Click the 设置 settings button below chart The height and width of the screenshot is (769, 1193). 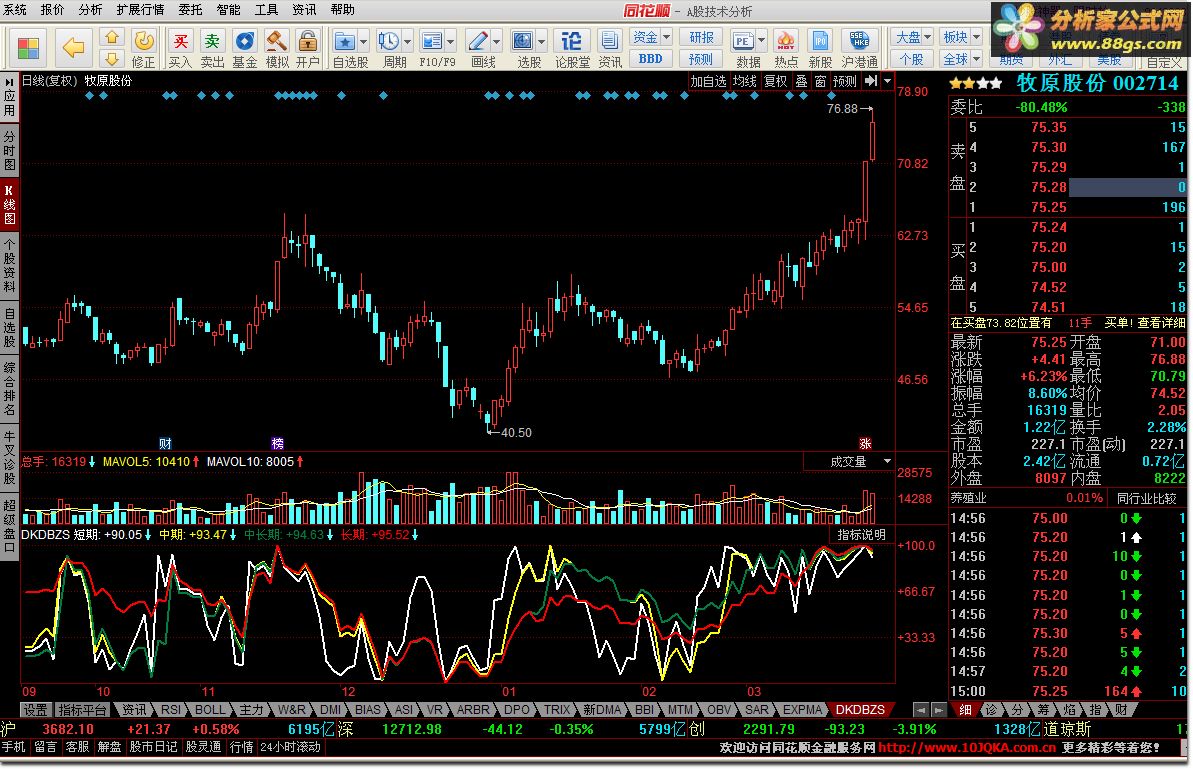coord(35,710)
